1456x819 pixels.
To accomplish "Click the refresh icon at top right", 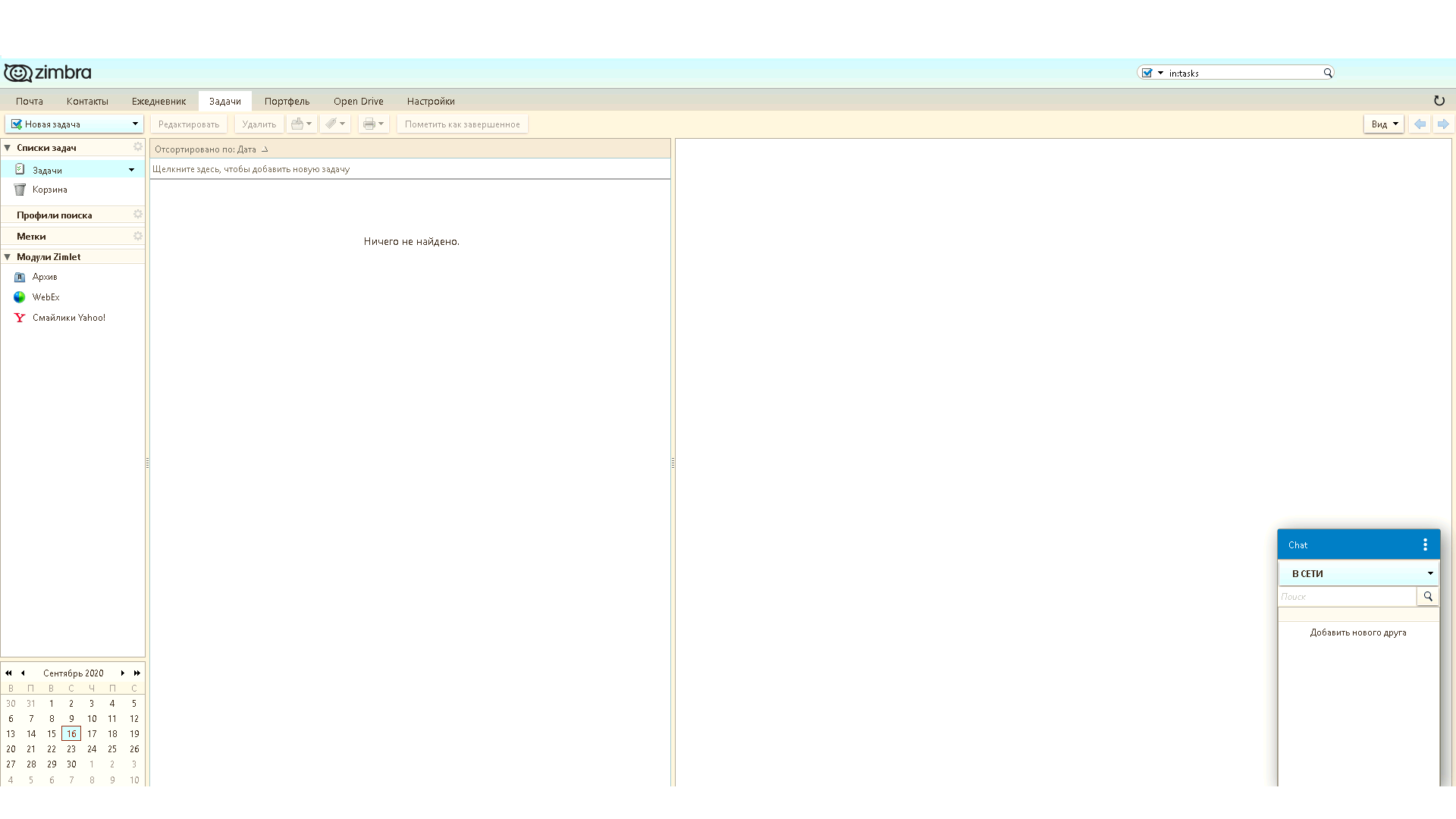I will (x=1439, y=101).
